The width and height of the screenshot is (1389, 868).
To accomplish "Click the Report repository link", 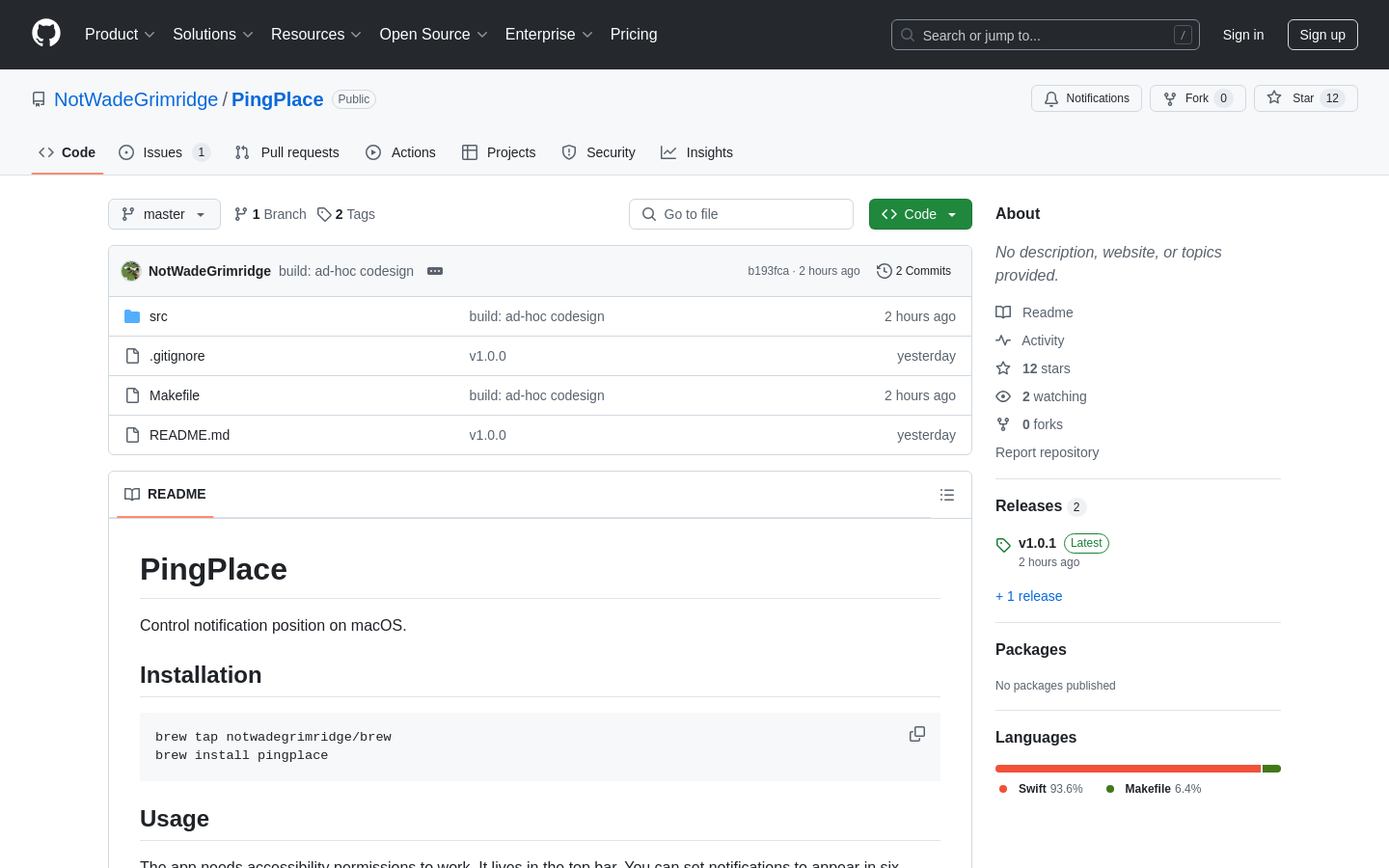I will pyautogui.click(x=1047, y=452).
